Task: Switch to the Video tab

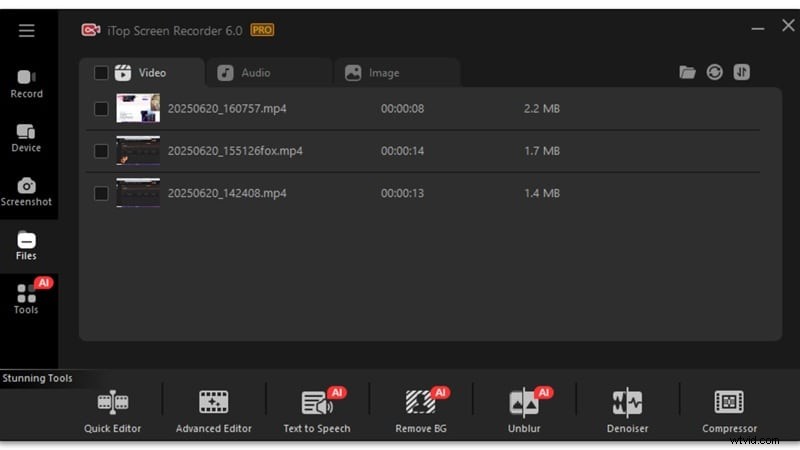Action: (142, 73)
